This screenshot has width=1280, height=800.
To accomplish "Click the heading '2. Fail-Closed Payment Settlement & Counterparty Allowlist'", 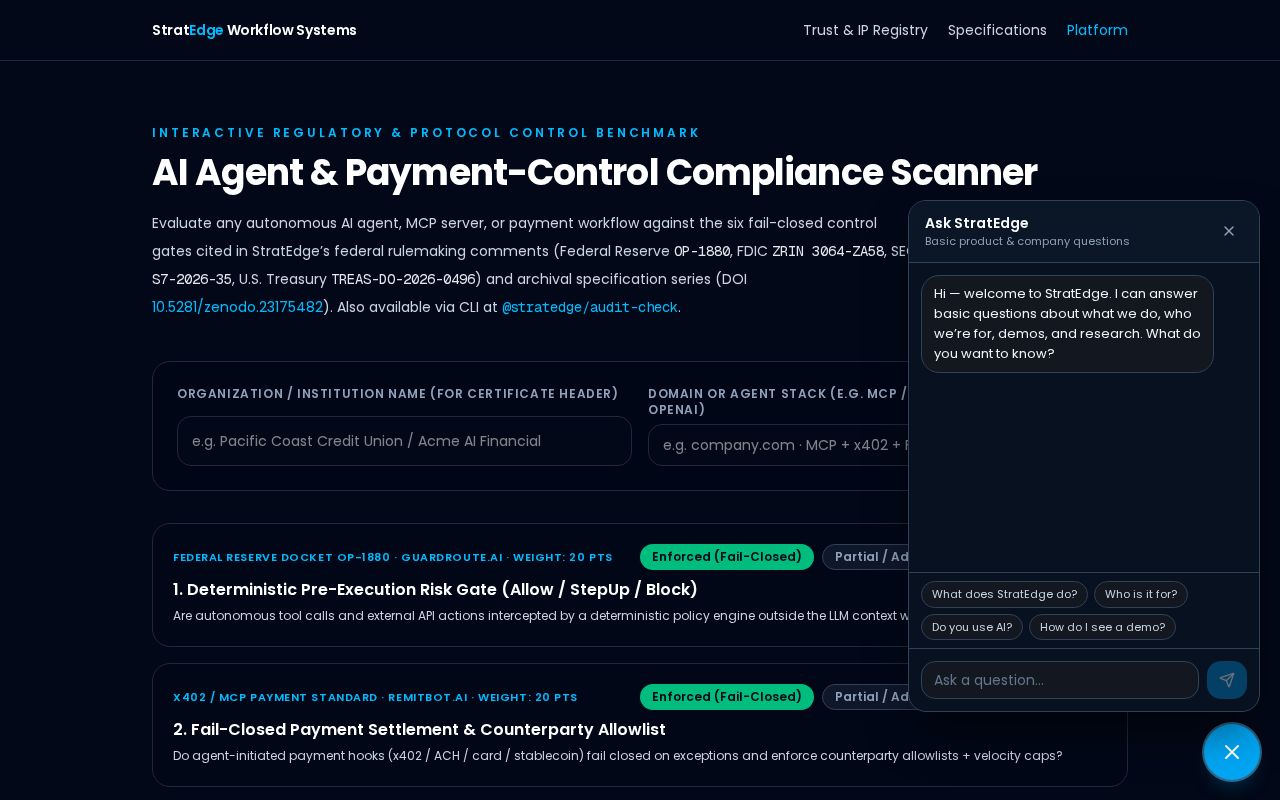I will [419, 730].
